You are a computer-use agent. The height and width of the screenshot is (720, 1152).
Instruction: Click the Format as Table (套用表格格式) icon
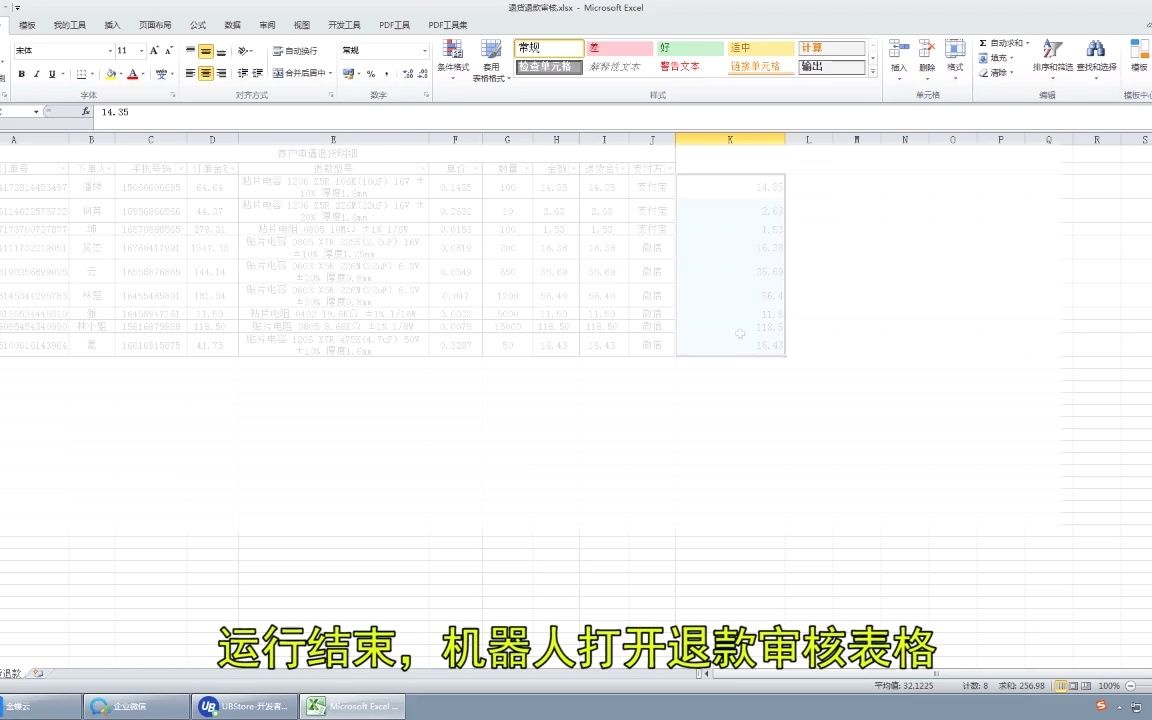[491, 57]
